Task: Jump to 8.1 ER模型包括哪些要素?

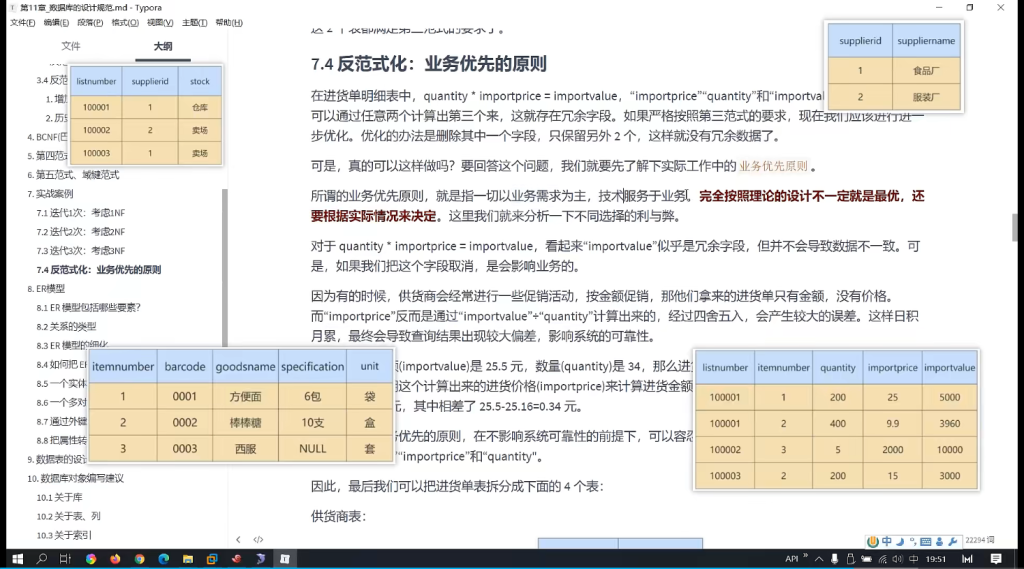Action: [x=88, y=308]
